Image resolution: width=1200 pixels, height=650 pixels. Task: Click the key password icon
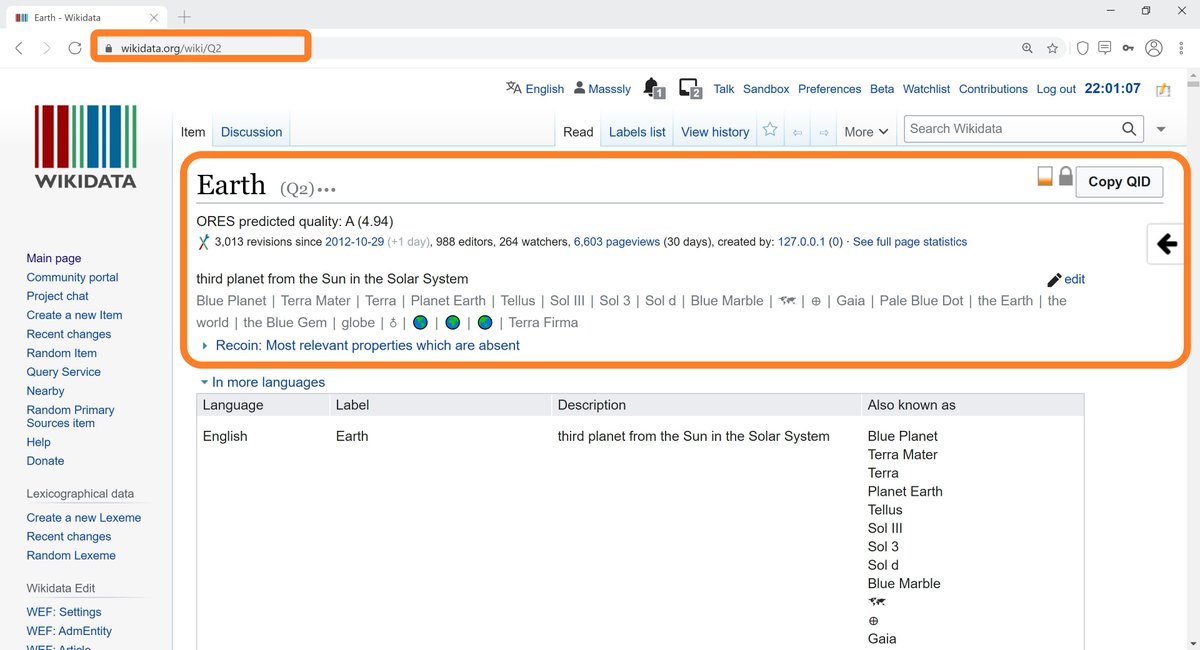click(1129, 48)
